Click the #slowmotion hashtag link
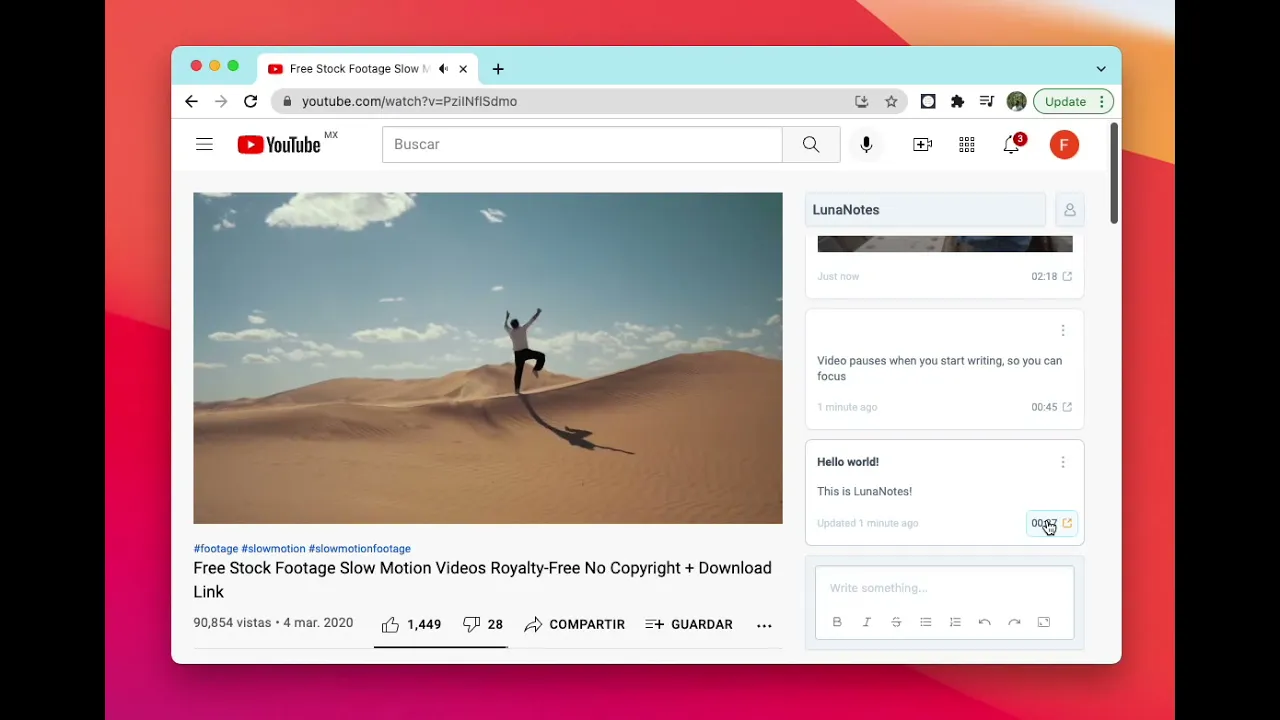1280x720 pixels. pyautogui.click(x=273, y=549)
